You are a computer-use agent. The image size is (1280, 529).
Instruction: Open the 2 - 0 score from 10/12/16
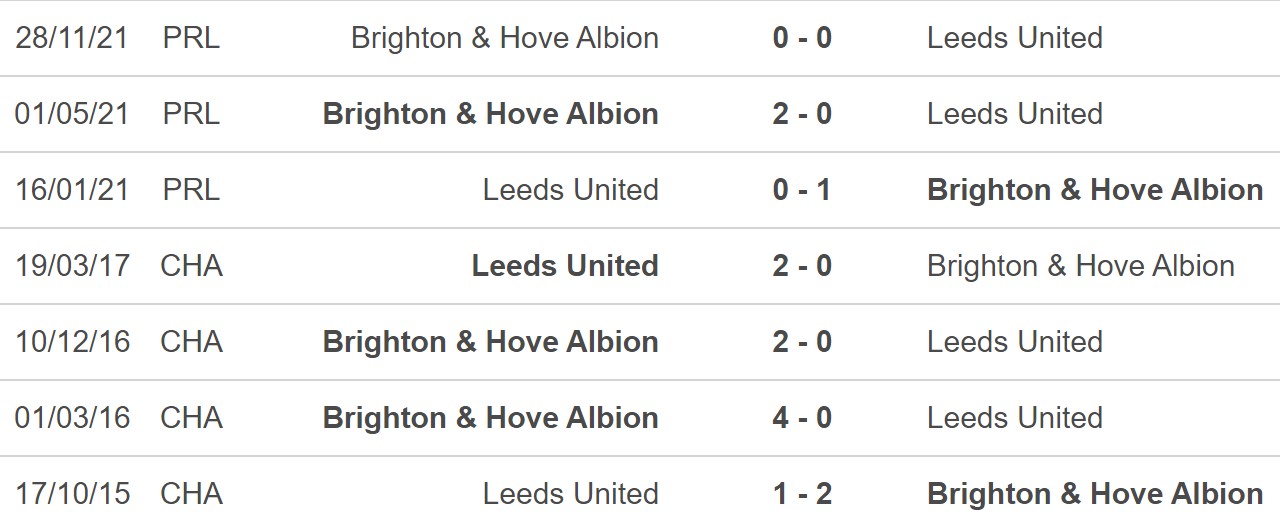pyautogui.click(x=802, y=342)
